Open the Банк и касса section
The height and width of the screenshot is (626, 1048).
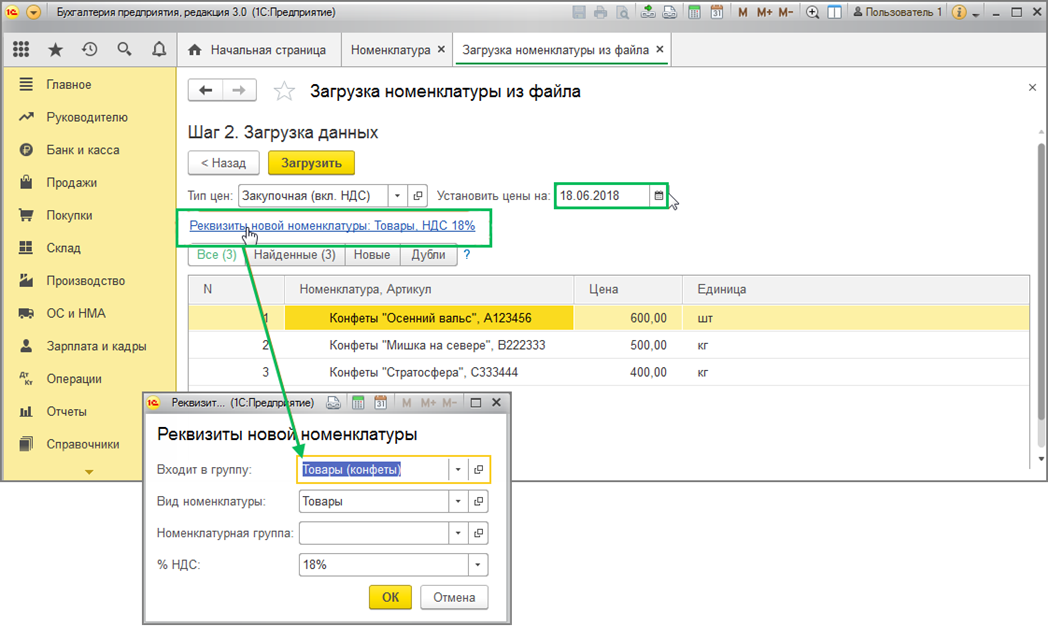[90, 150]
